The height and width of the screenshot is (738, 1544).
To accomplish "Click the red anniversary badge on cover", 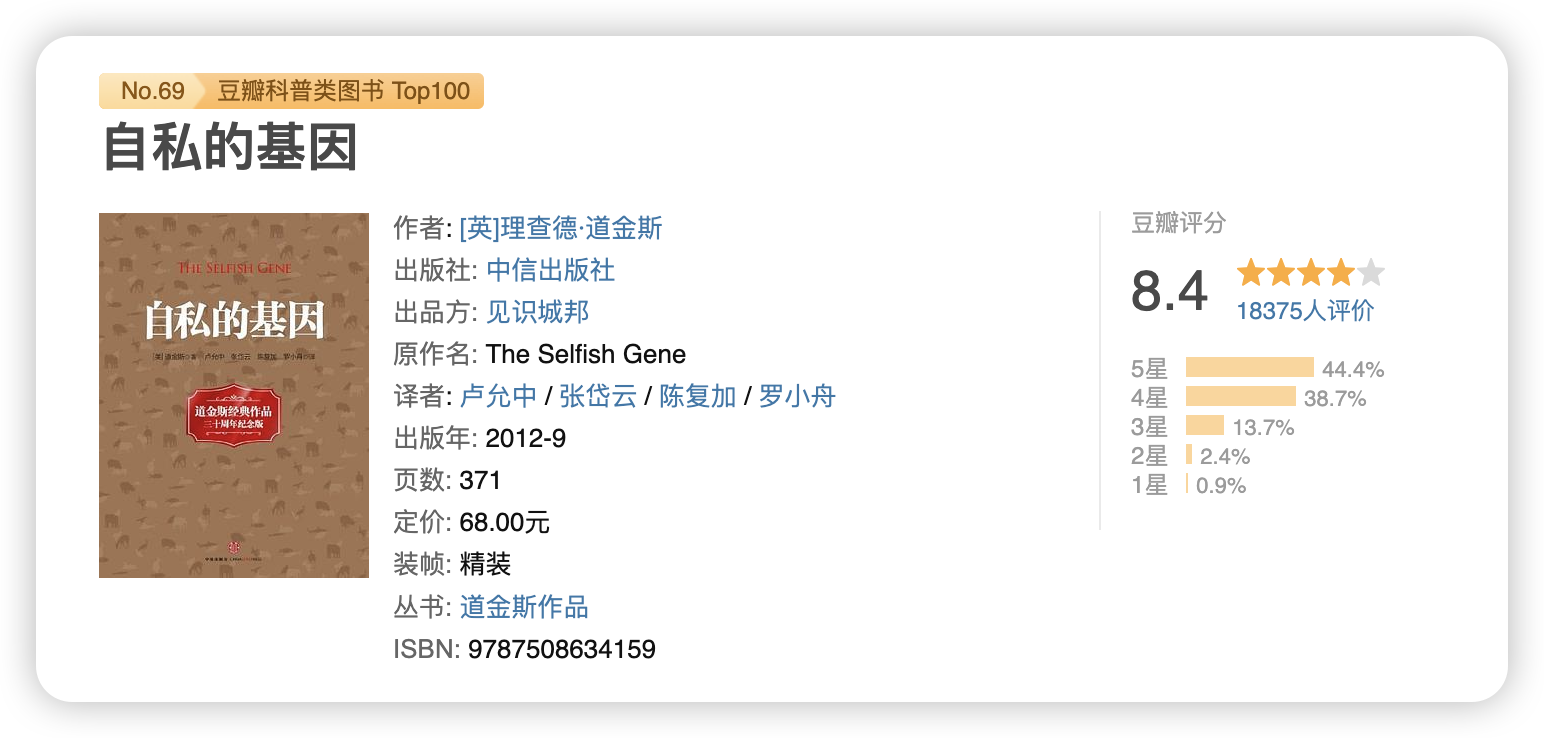I will pyautogui.click(x=235, y=414).
